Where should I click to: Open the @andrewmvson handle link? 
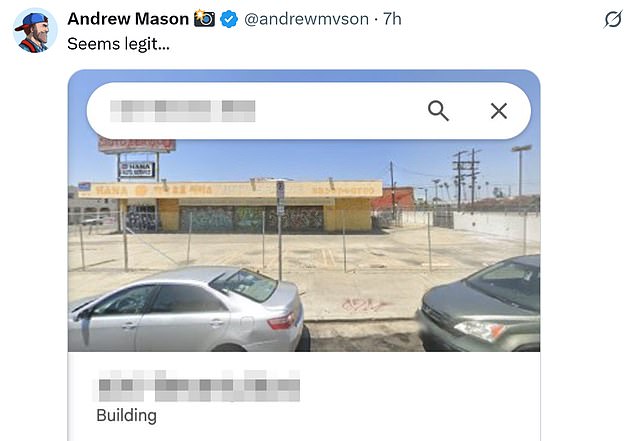(x=306, y=19)
